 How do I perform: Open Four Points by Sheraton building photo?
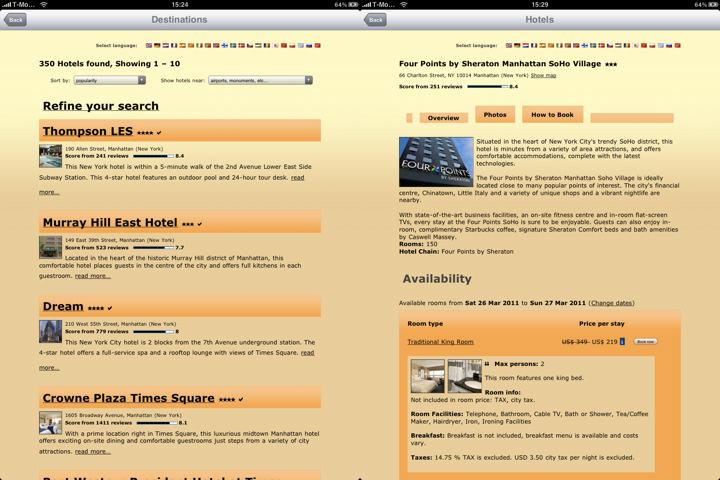436,162
